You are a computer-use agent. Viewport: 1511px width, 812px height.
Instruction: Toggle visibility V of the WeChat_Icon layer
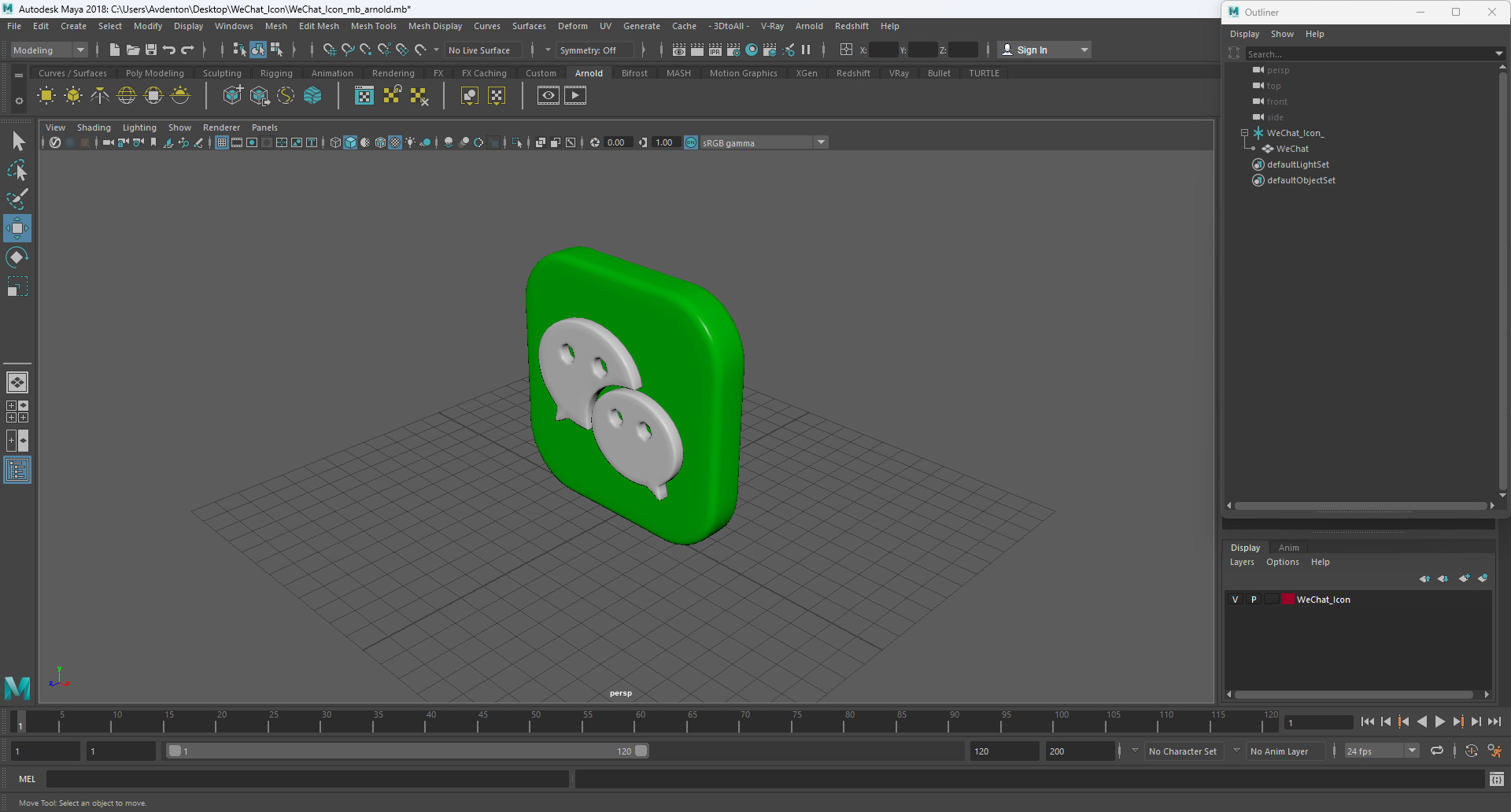tap(1235, 600)
